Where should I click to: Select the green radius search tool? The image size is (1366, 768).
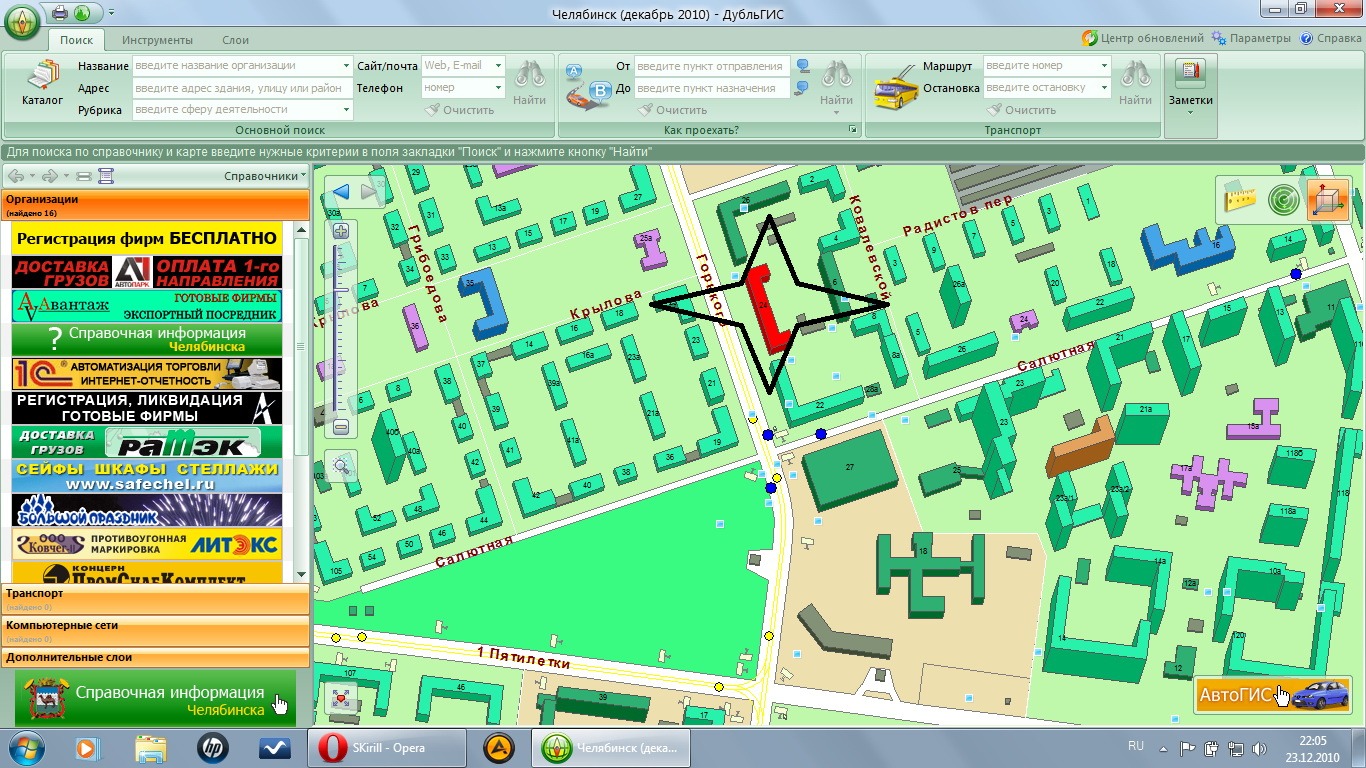coord(1283,199)
